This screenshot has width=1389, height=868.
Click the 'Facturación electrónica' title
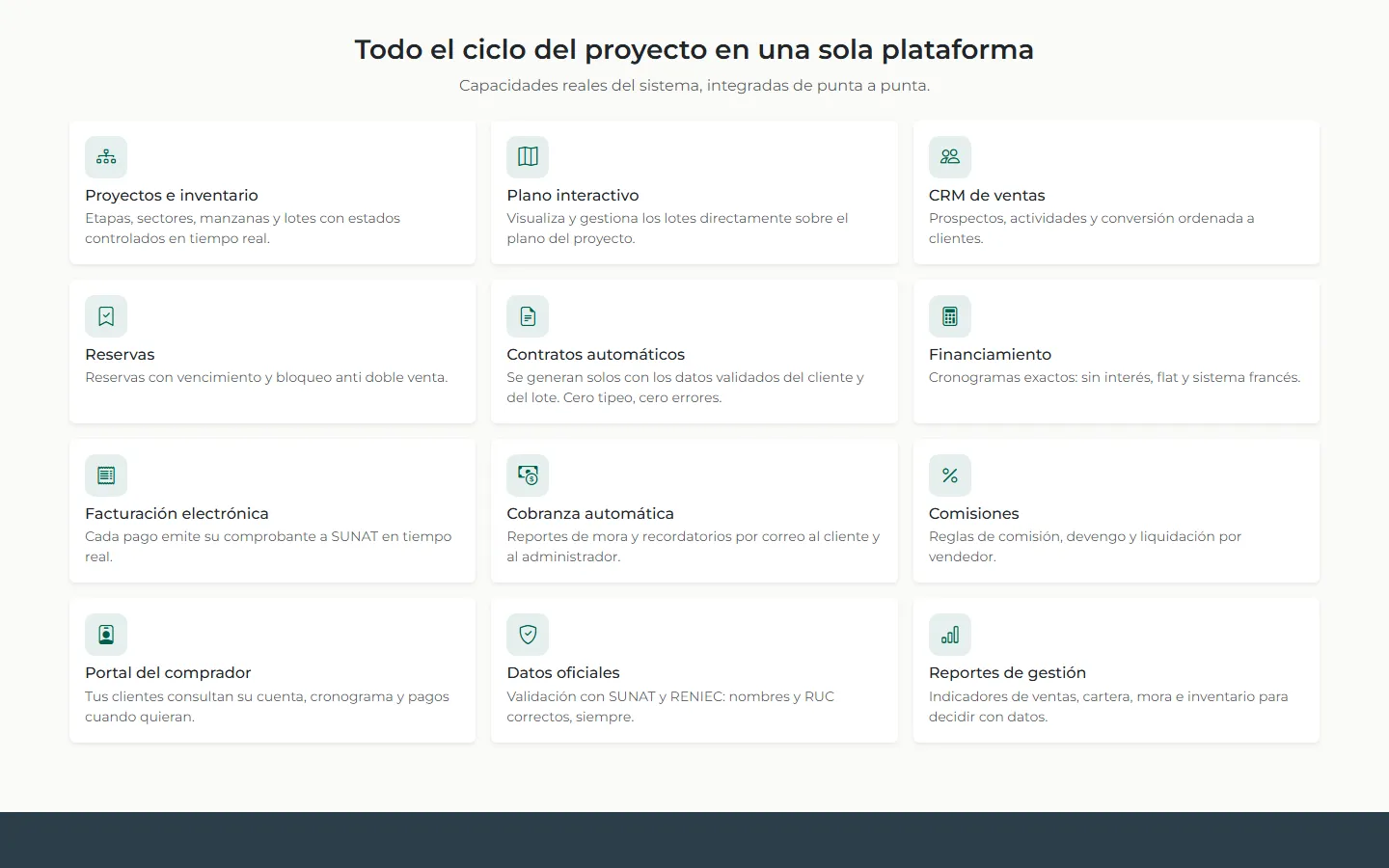(177, 513)
